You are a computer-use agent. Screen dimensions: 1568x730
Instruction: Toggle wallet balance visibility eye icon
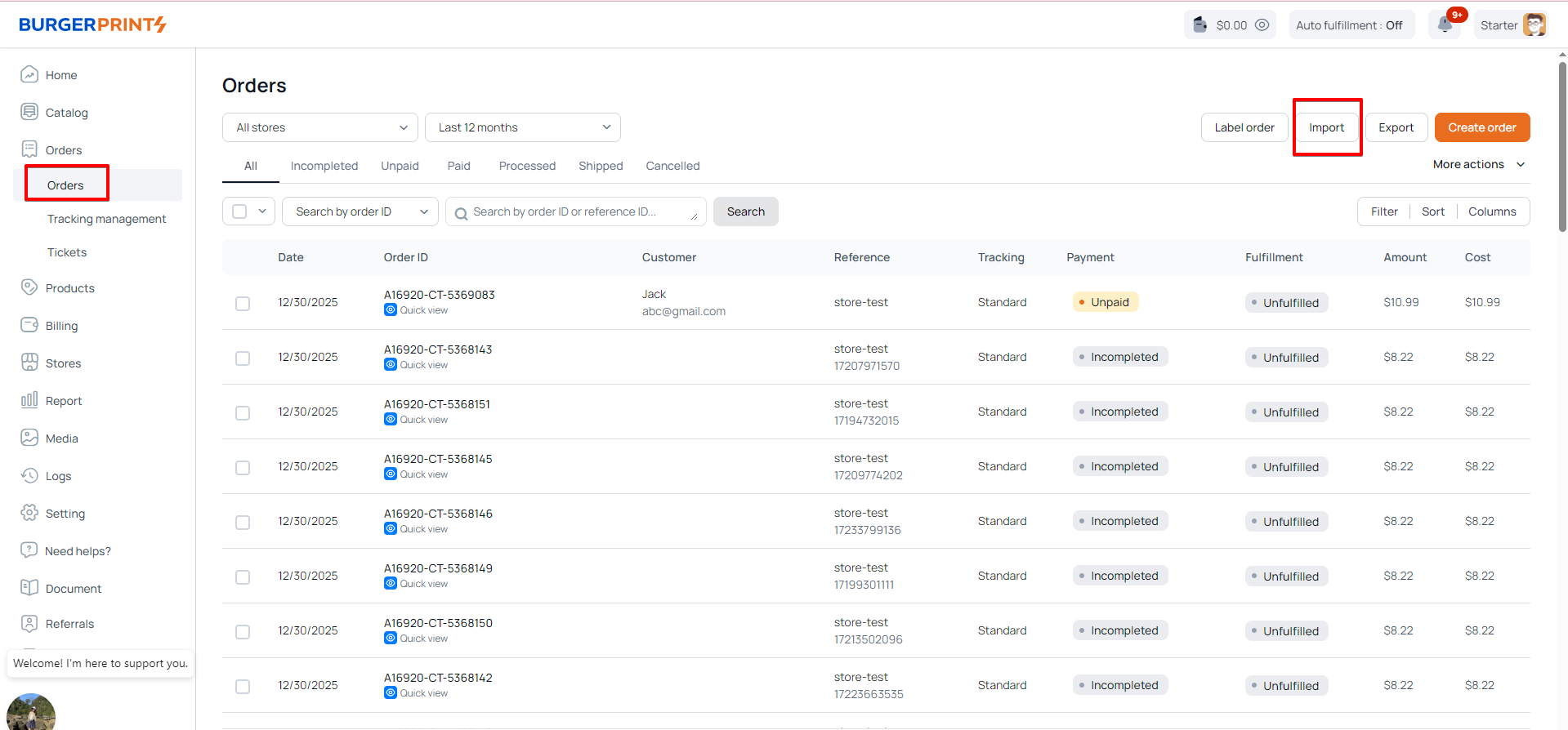click(1262, 24)
